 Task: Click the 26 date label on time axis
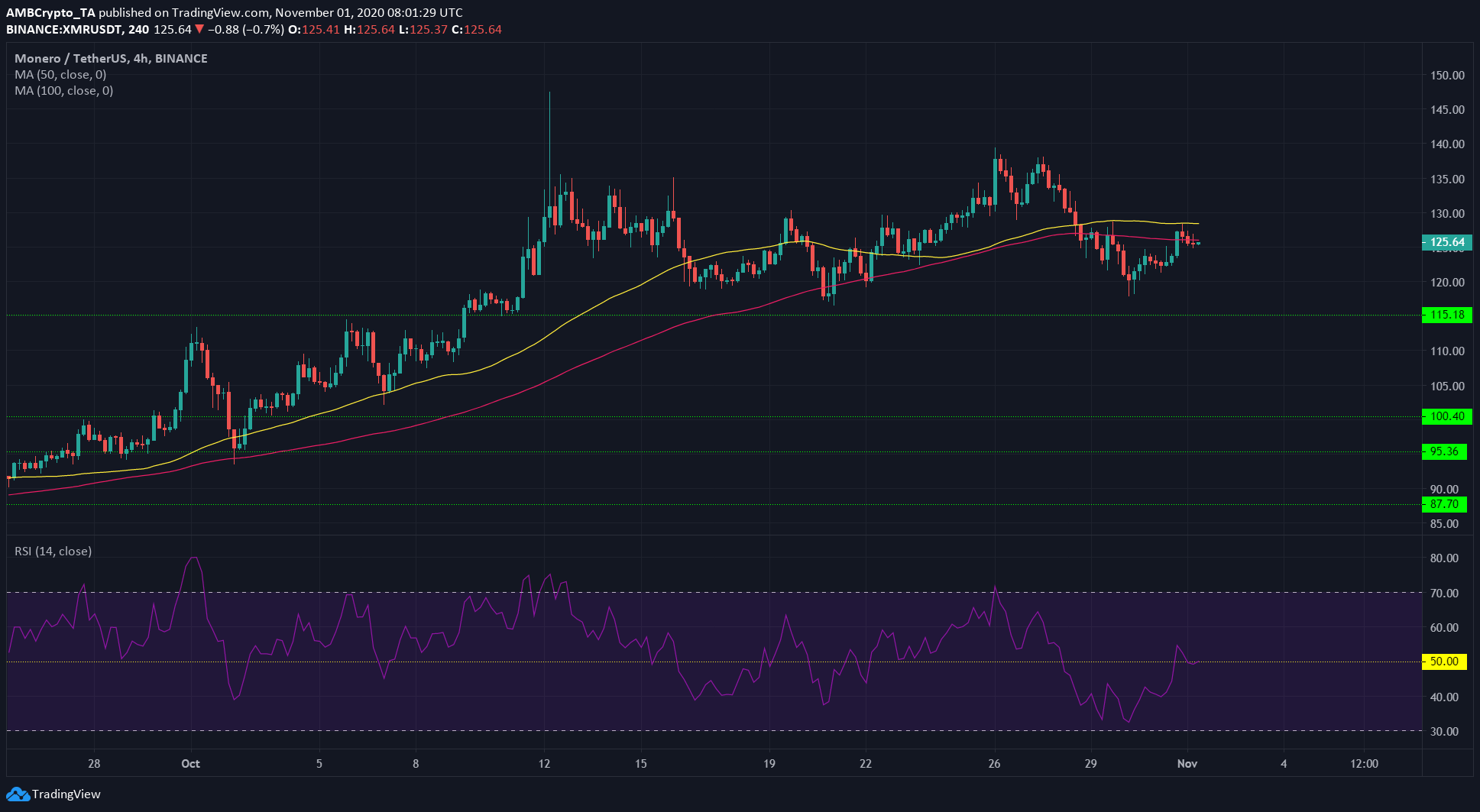click(x=994, y=764)
